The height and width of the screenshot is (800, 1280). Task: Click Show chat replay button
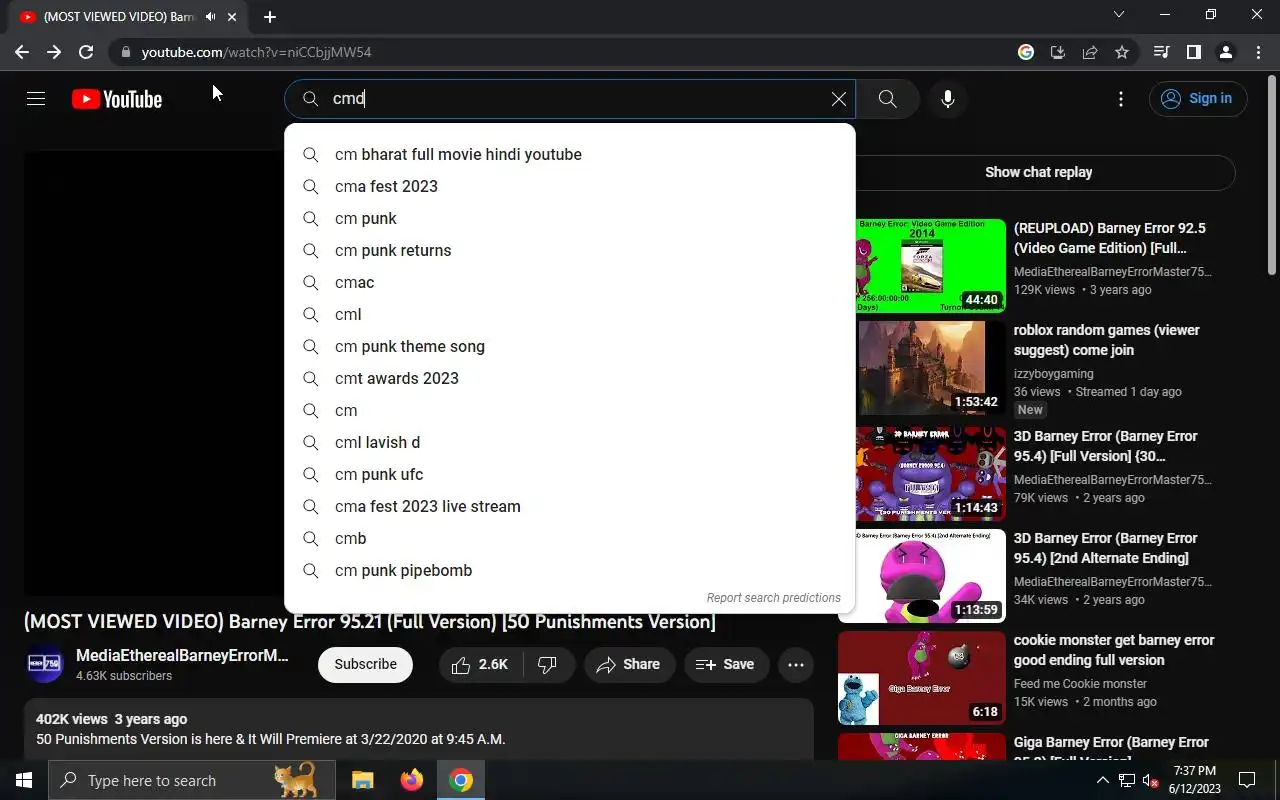[1038, 172]
